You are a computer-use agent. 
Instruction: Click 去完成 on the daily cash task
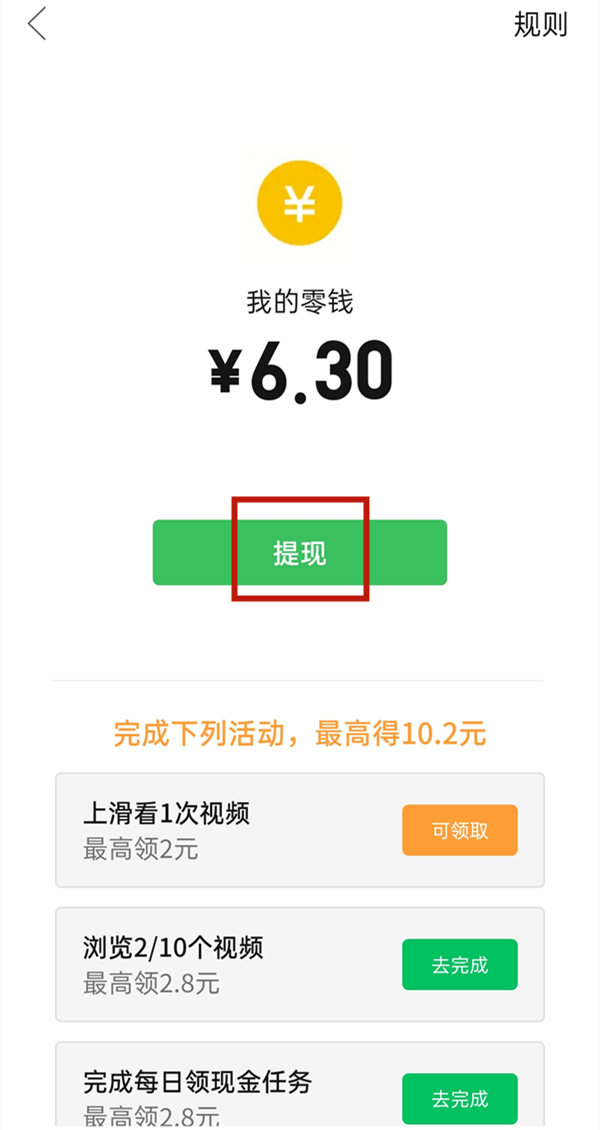point(459,1098)
